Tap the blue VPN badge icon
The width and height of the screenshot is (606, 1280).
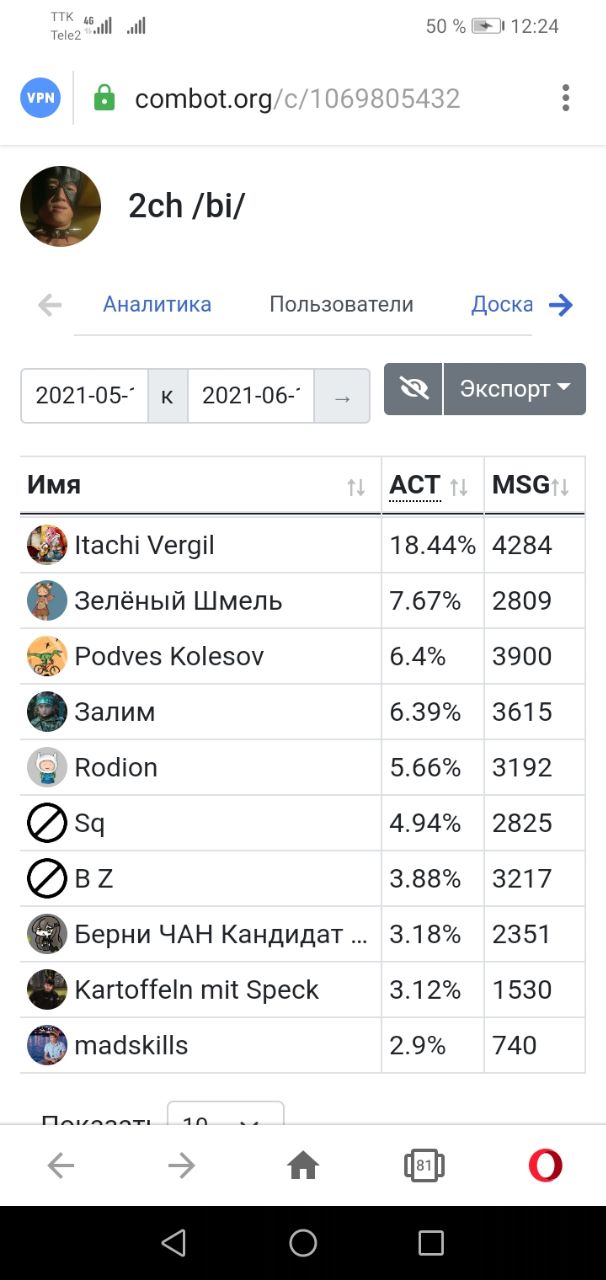[x=41, y=98]
